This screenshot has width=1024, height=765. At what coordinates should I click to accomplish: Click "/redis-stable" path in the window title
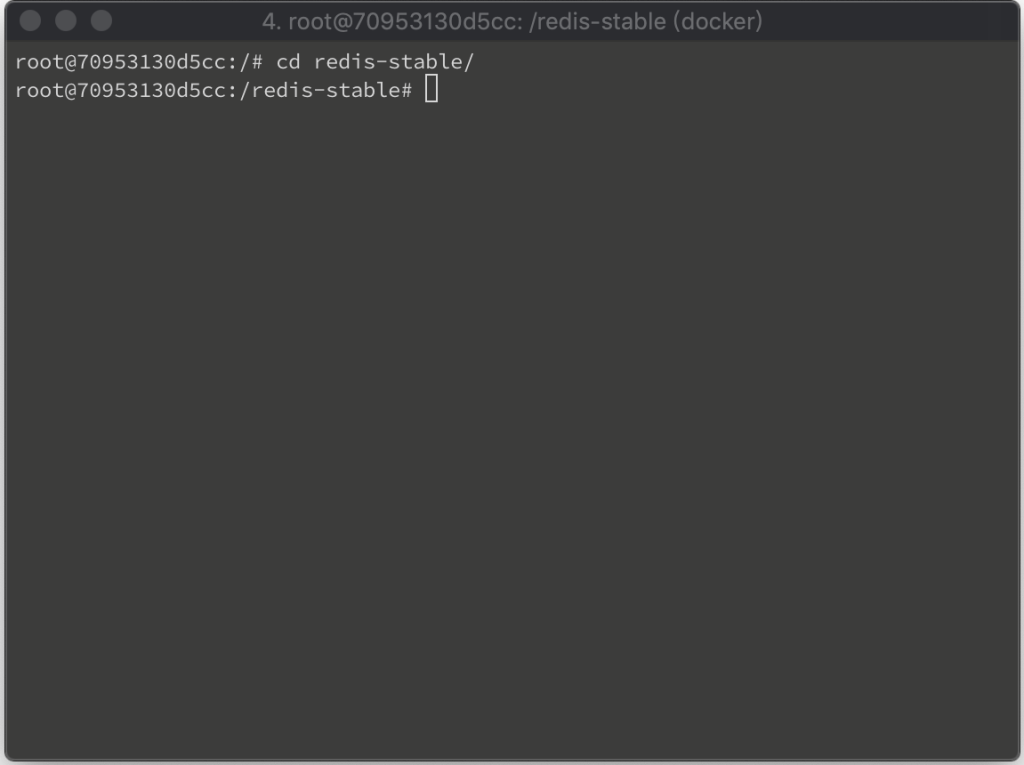click(598, 22)
